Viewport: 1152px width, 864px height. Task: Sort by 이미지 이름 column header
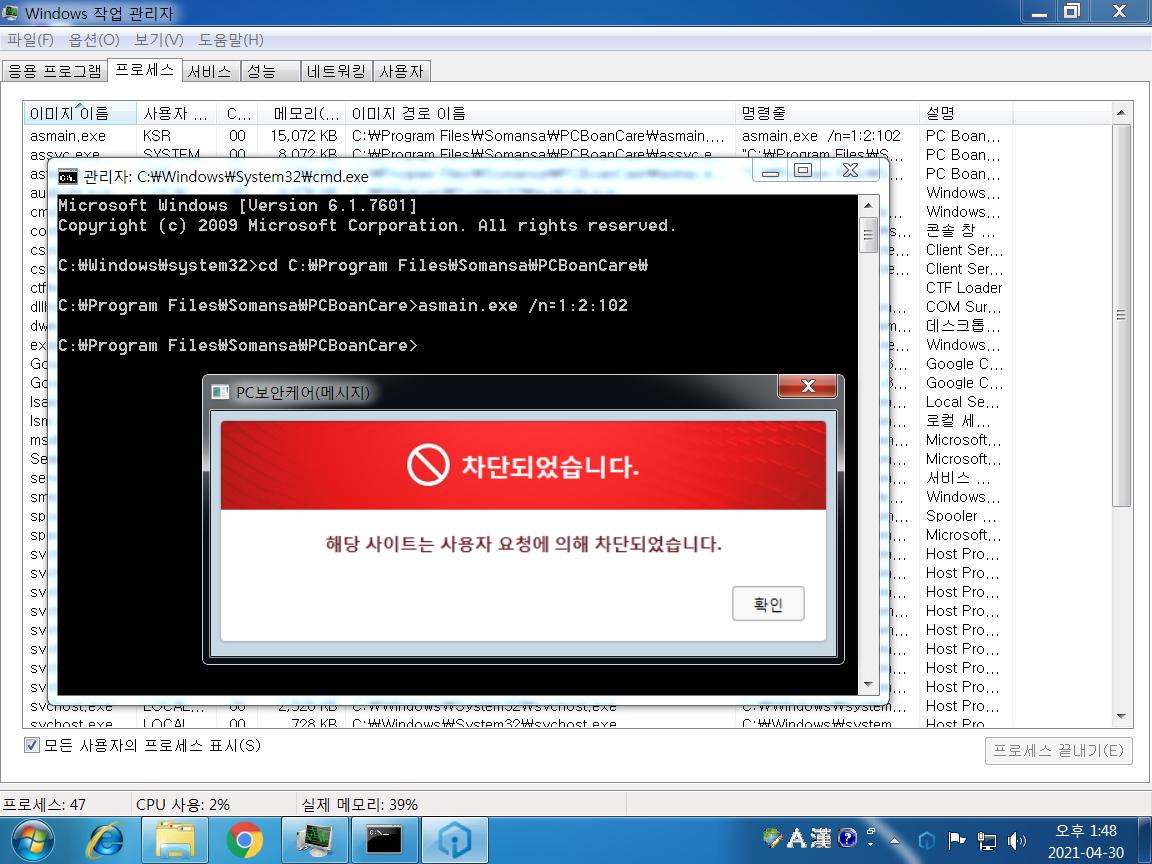click(x=79, y=113)
